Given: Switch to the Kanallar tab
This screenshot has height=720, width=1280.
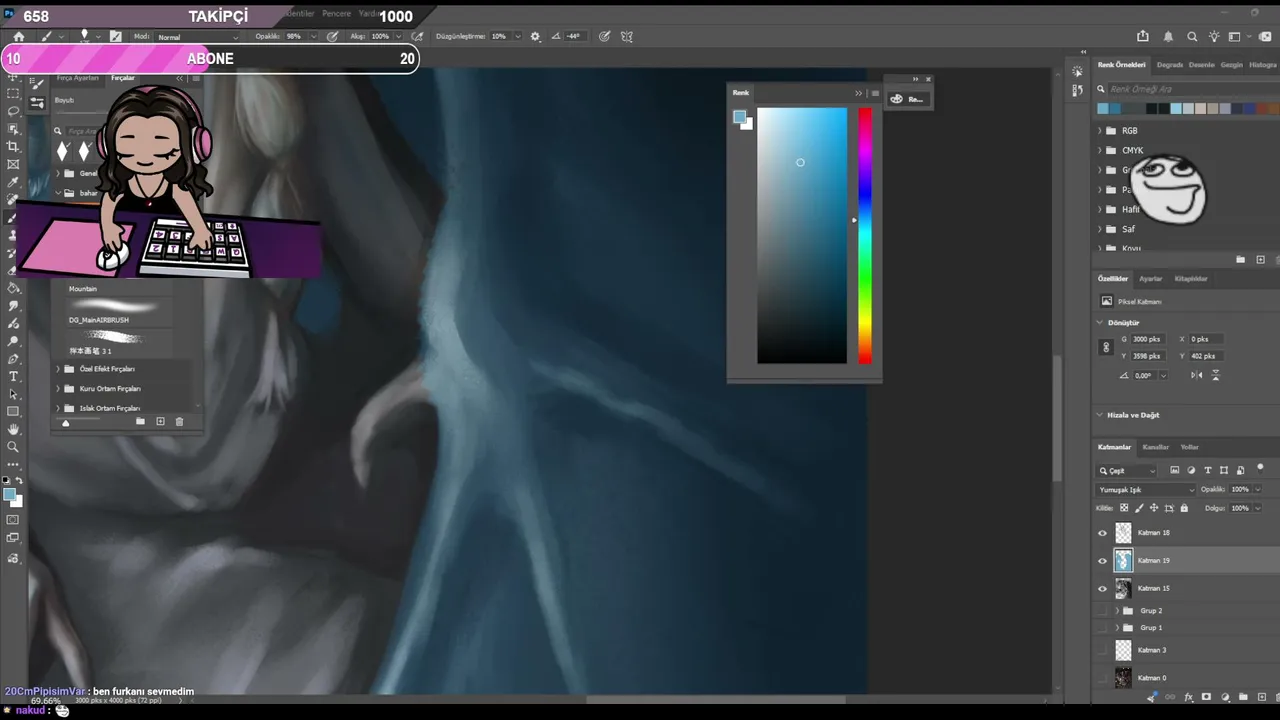Looking at the screenshot, I should (1156, 447).
